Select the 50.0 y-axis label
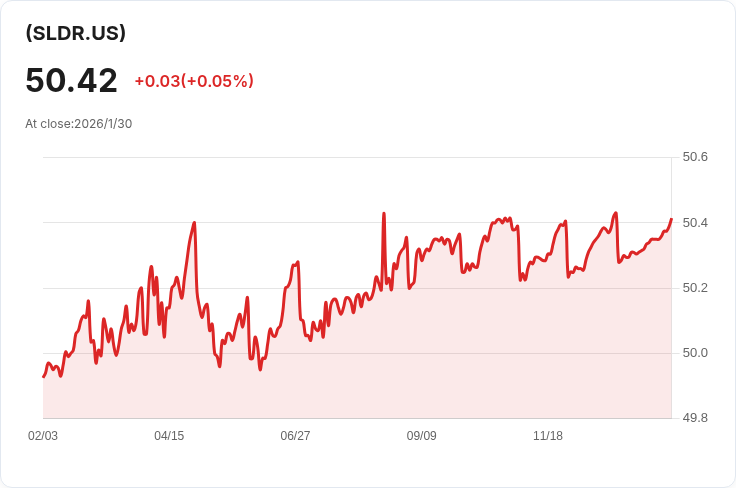This screenshot has width=736, height=488. (694, 353)
